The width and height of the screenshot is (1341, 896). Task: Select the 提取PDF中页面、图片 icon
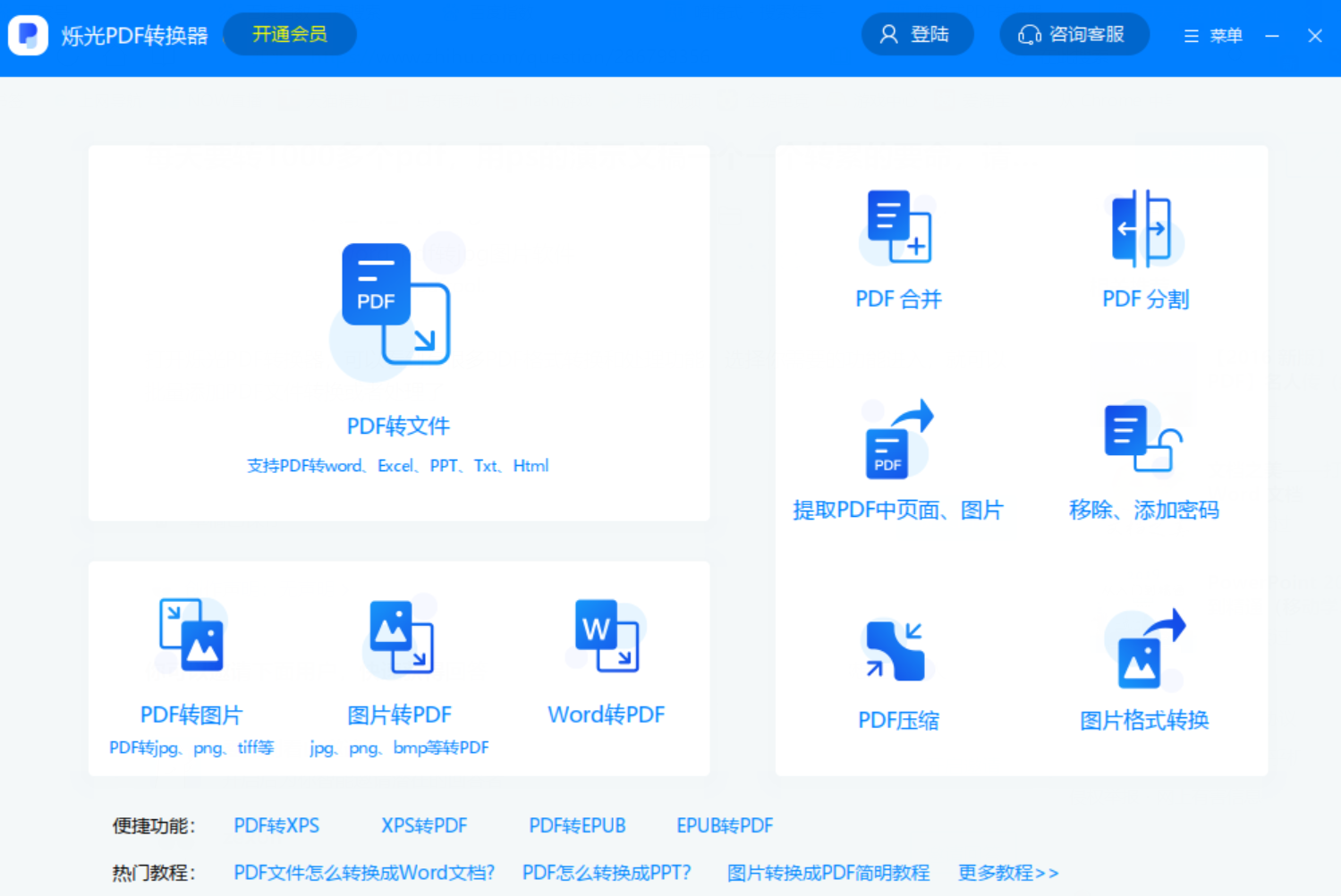point(898,438)
